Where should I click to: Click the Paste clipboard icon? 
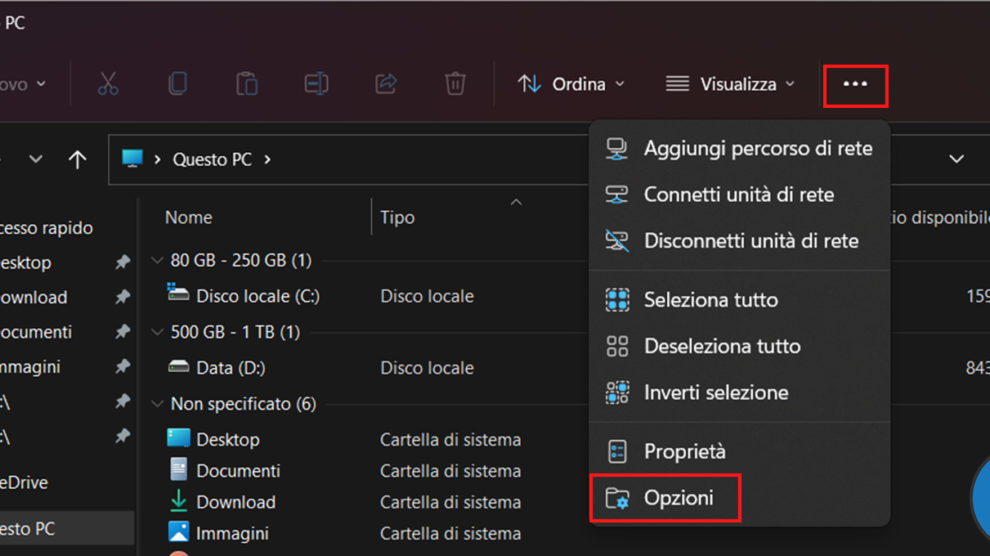click(x=247, y=84)
